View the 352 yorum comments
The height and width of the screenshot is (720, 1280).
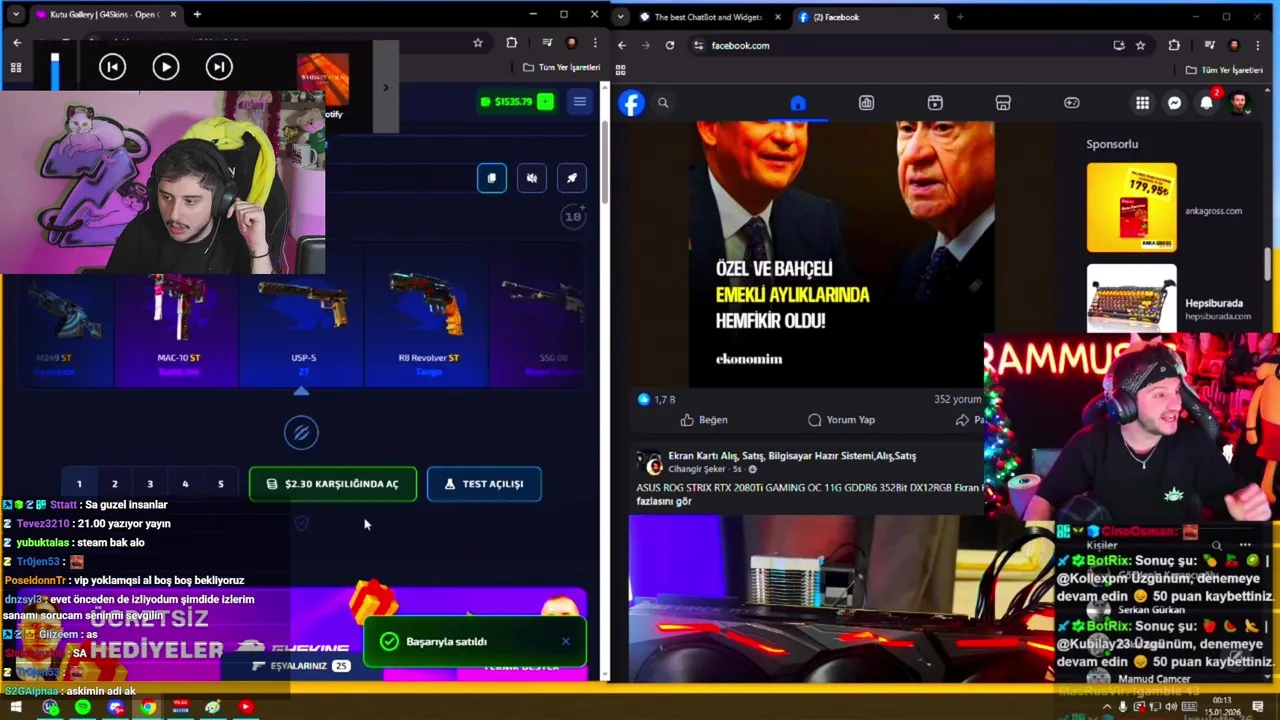point(958,399)
